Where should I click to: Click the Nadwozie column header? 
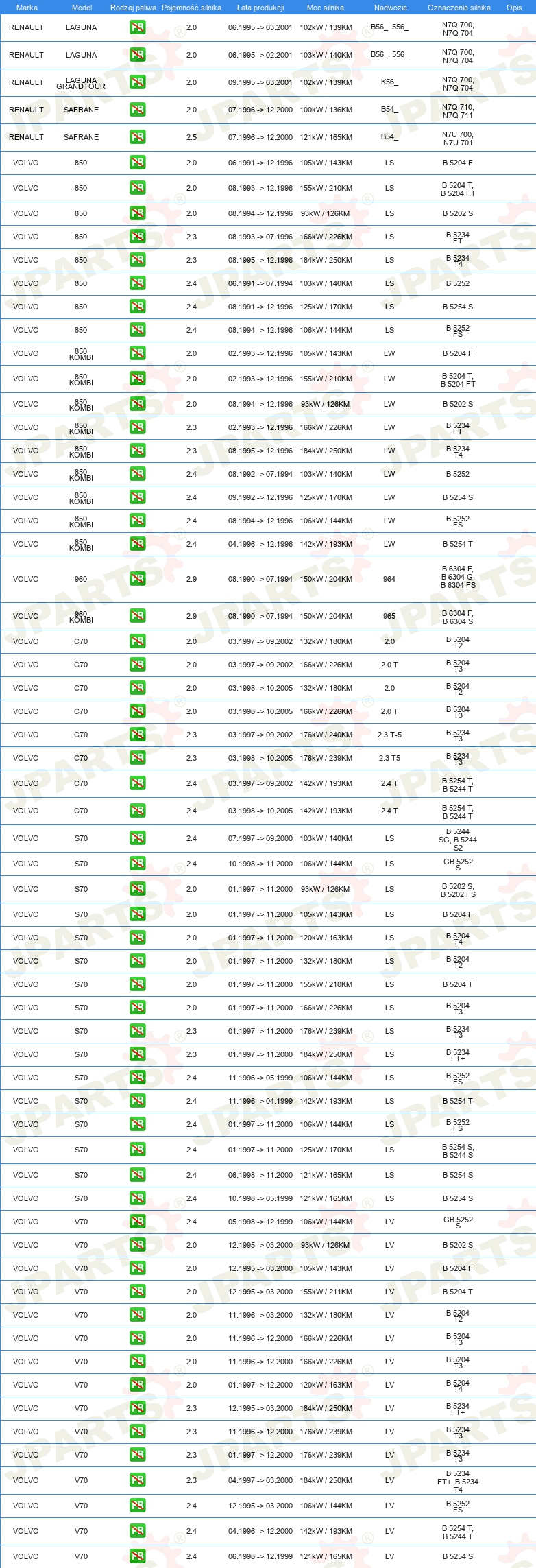391,8
